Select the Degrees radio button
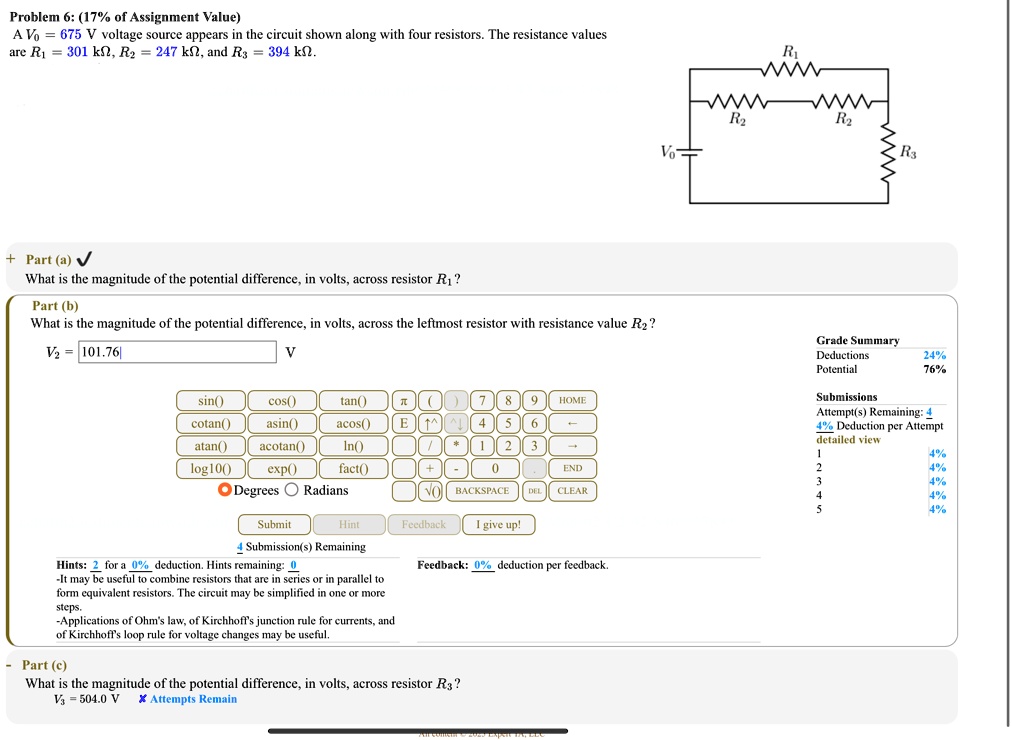Viewport: 1012px width, 740px height. coord(225,490)
